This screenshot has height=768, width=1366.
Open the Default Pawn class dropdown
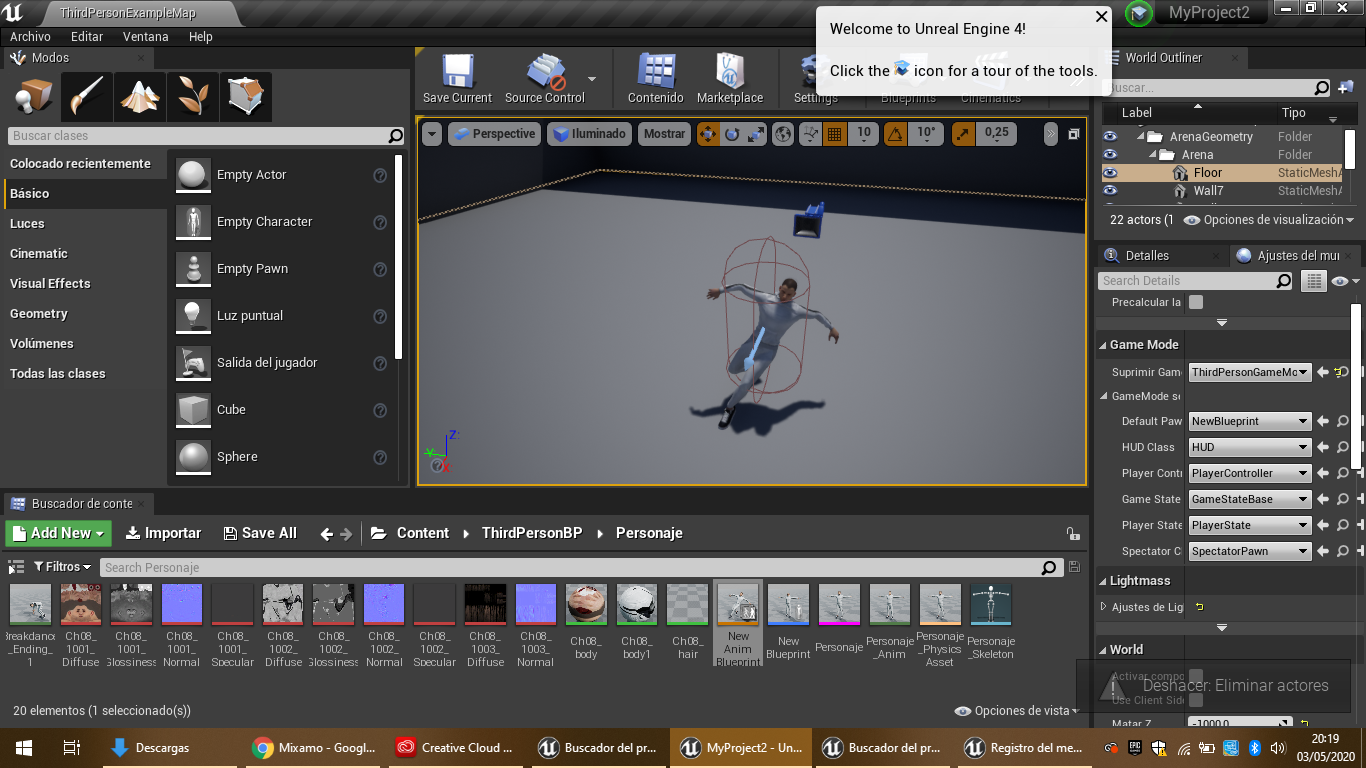(1248, 420)
